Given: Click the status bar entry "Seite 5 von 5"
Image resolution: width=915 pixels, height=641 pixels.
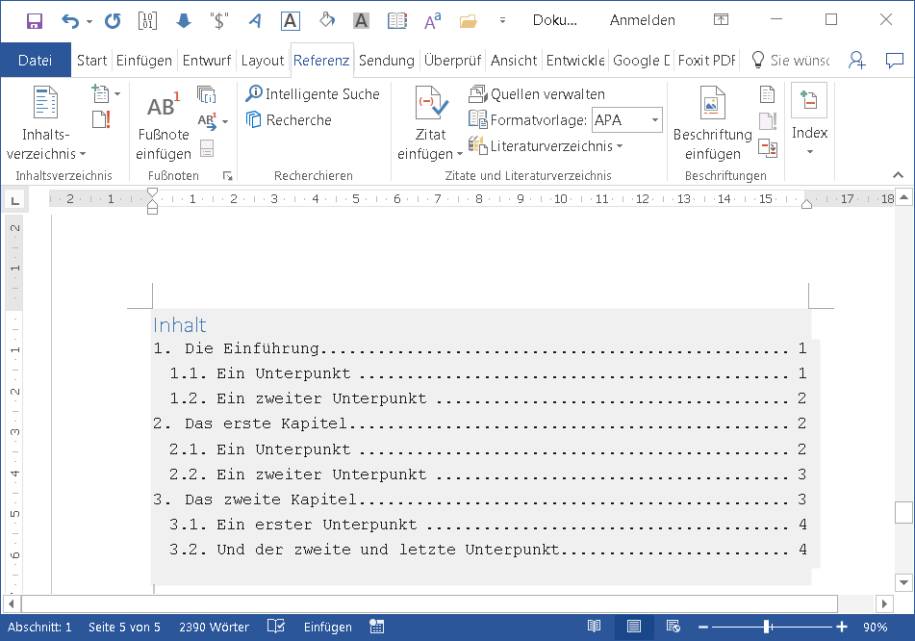Looking at the screenshot, I should coord(124,627).
